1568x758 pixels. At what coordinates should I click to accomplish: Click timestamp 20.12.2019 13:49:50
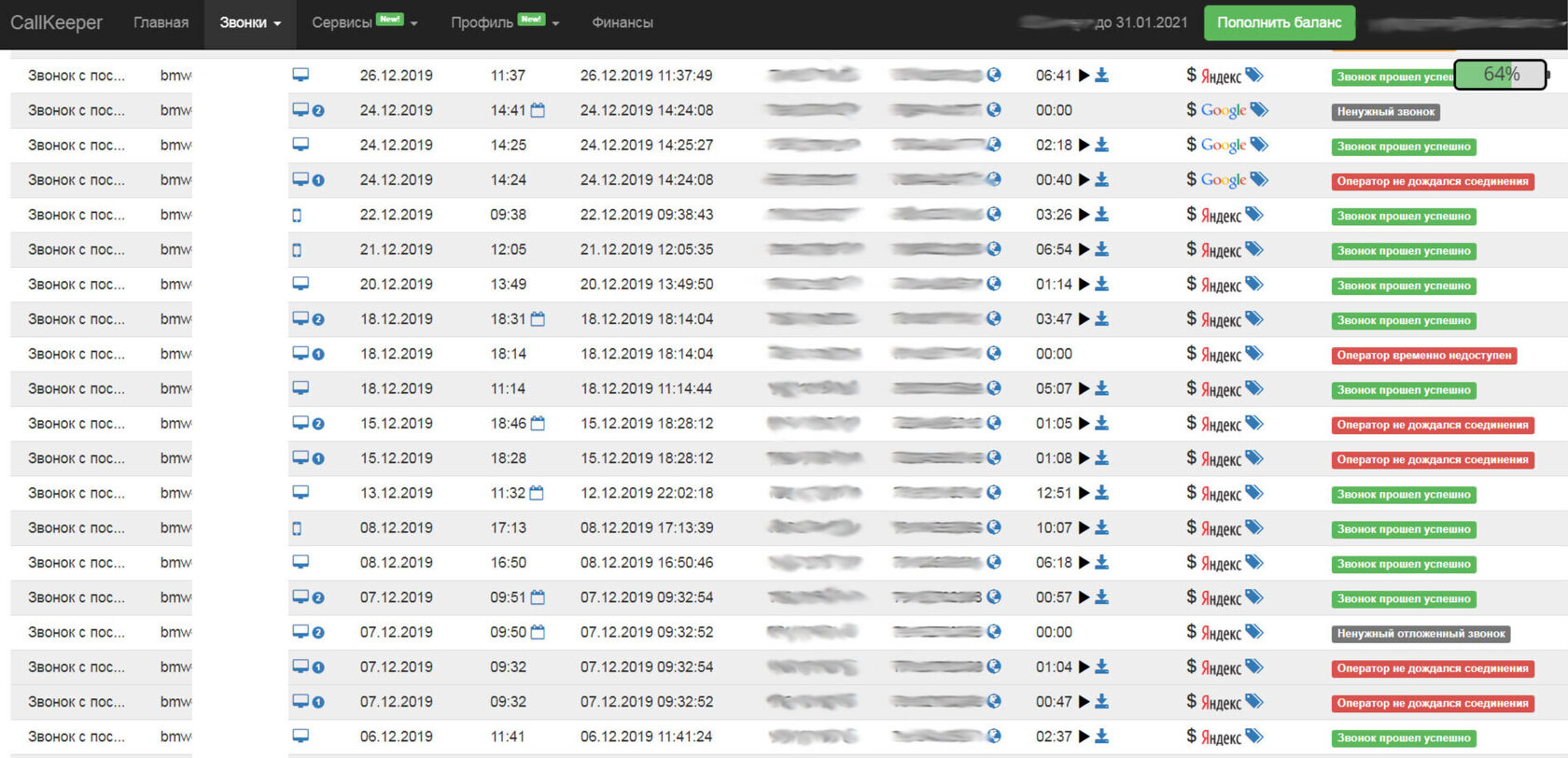pos(647,285)
